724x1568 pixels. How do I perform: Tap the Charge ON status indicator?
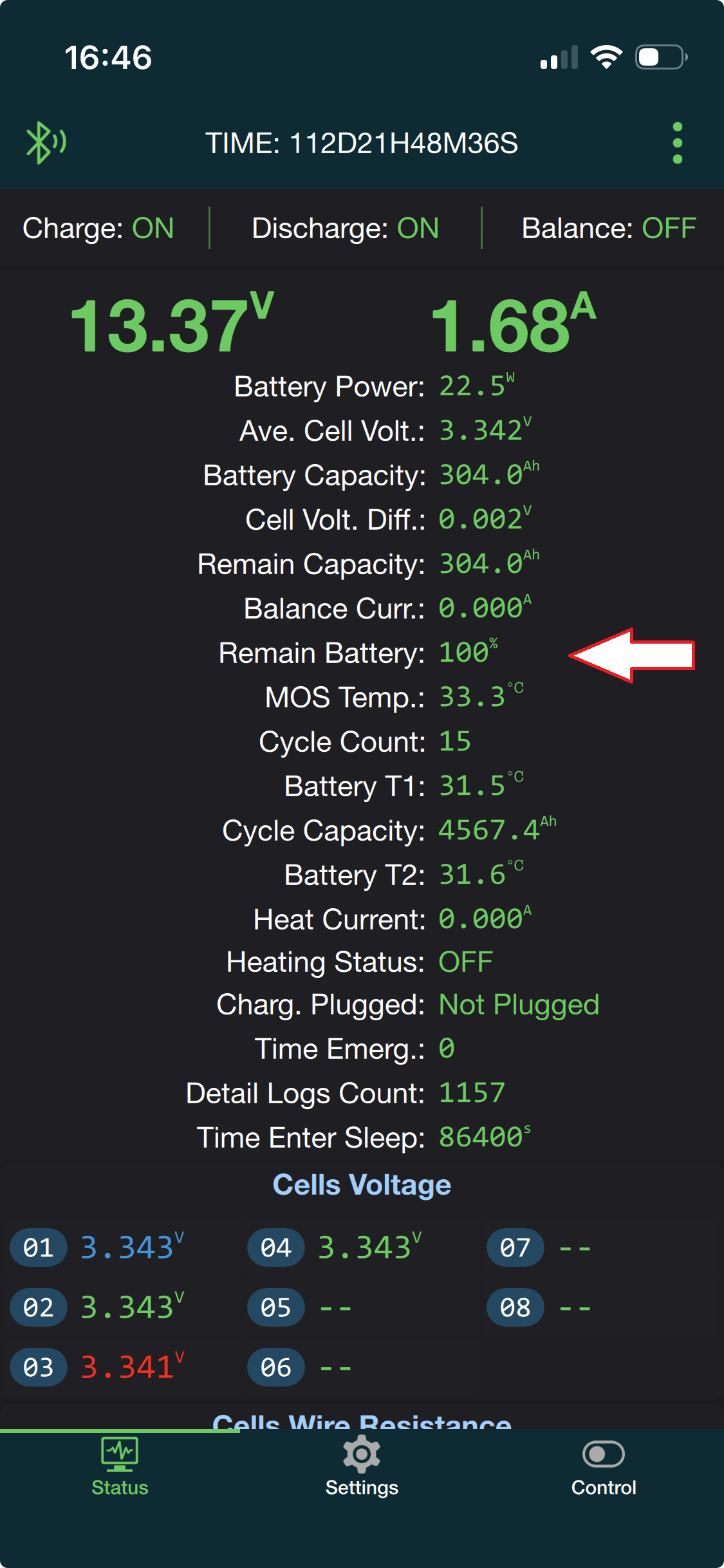[98, 229]
